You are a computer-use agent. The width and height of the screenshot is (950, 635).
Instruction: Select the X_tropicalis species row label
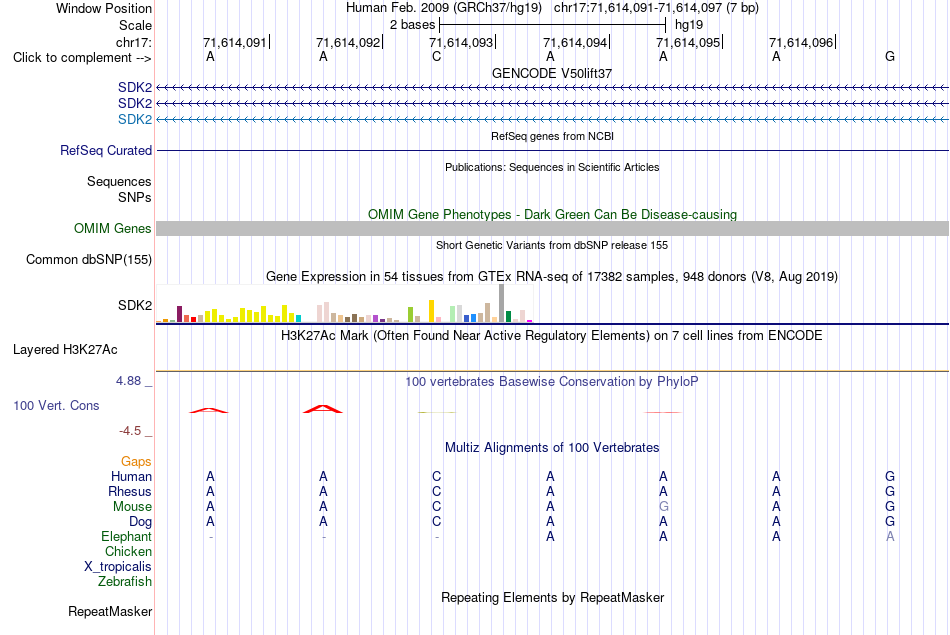[x=118, y=567]
